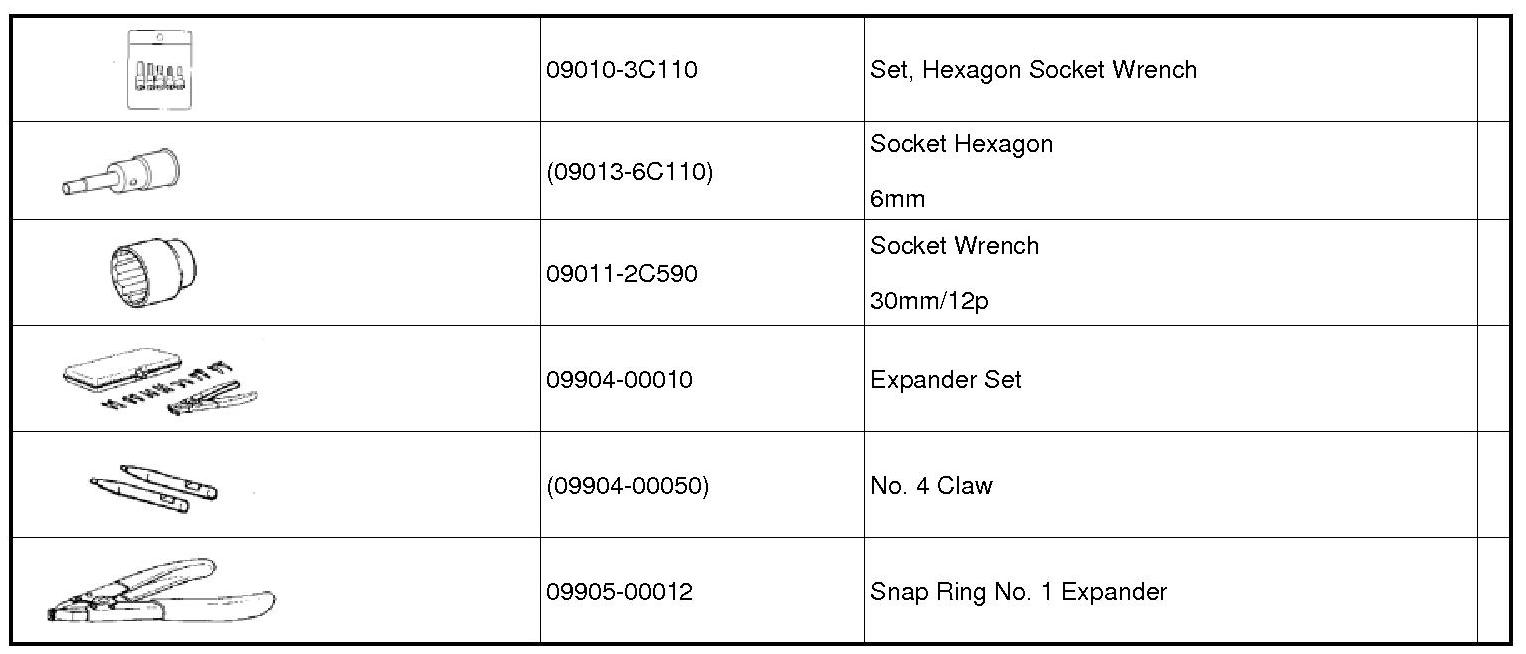This screenshot has height=654, width=1526.
Task: Select part number (09013-6C110)
Action: coord(629,172)
